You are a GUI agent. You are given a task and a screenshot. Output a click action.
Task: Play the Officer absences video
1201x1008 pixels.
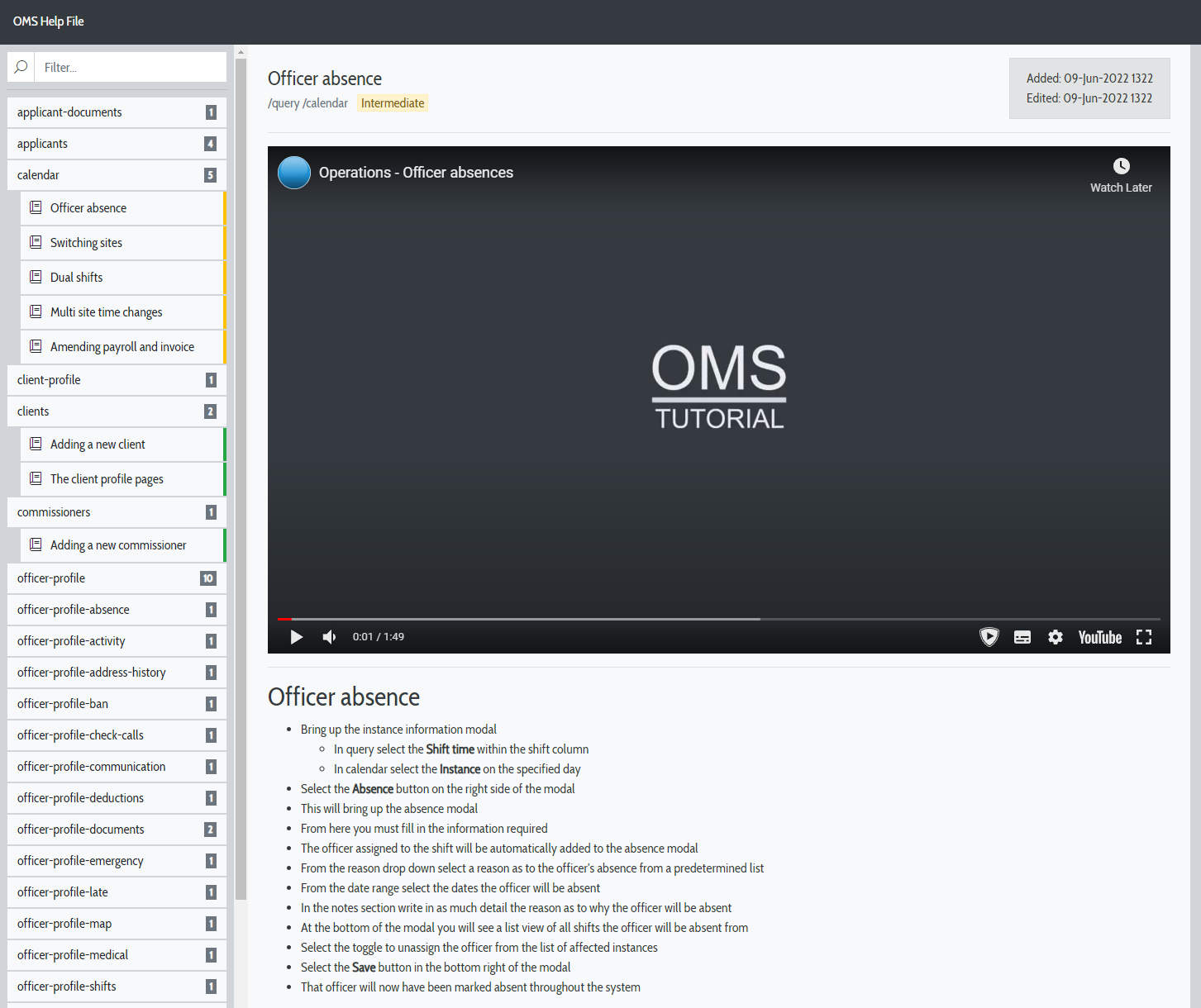click(x=297, y=637)
